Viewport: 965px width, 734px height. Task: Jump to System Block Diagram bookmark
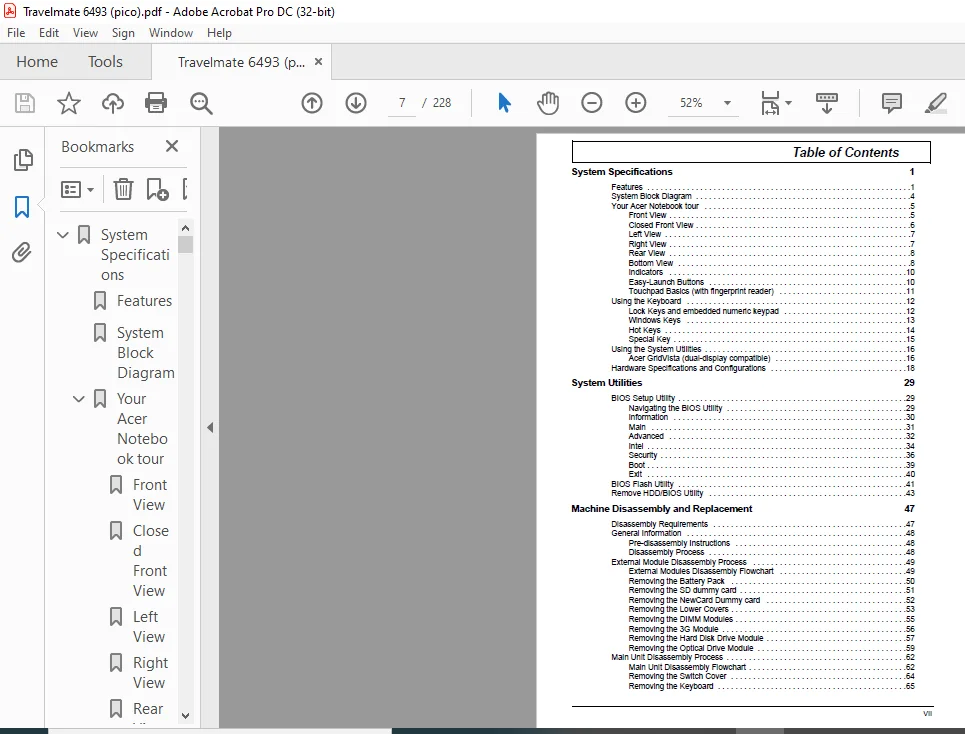(x=146, y=353)
